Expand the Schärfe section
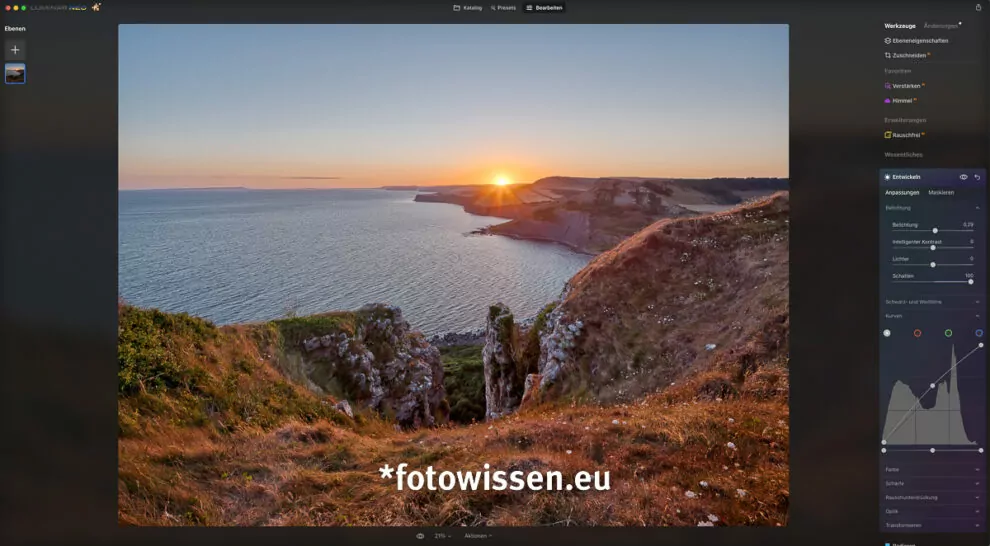The height and width of the screenshot is (546, 990). [933, 484]
